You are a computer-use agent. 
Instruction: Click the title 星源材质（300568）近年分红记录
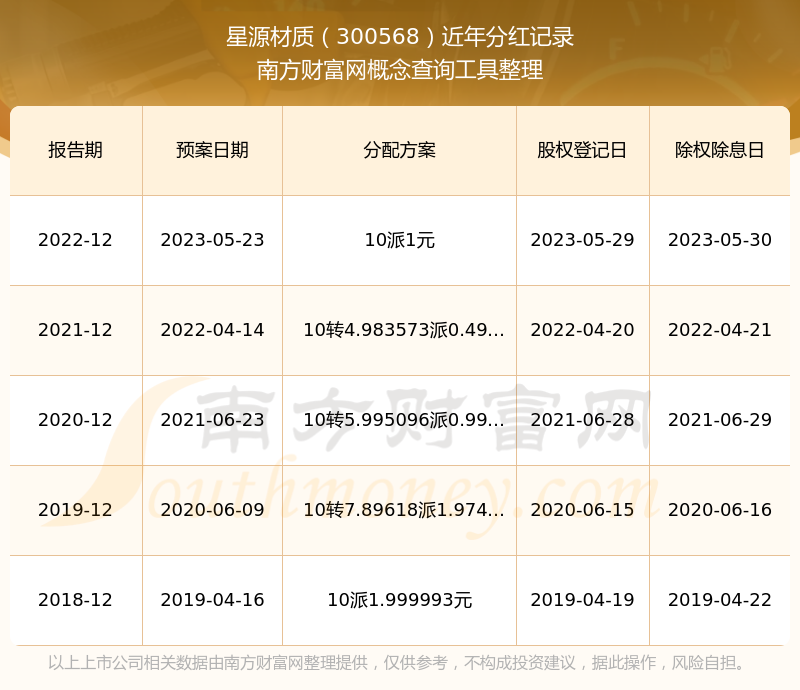(400, 37)
